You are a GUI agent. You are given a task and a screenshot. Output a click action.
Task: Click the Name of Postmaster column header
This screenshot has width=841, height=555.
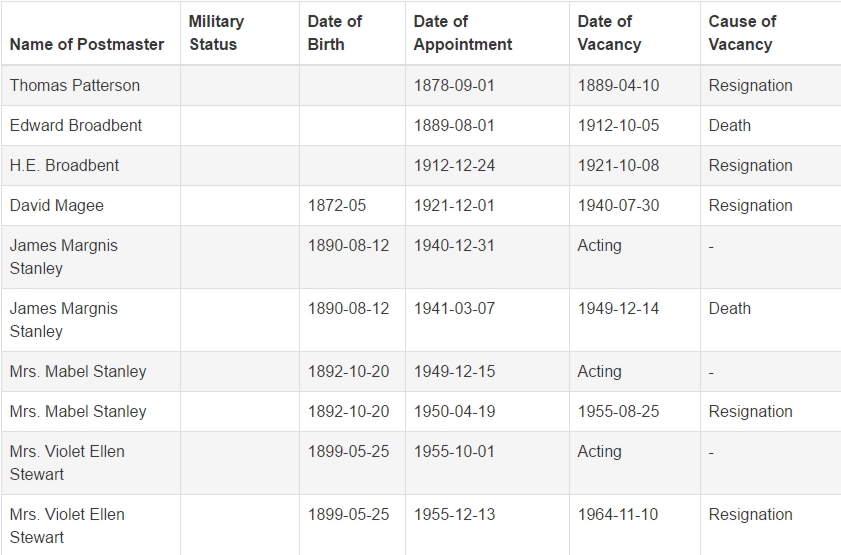pyautogui.click(x=87, y=45)
